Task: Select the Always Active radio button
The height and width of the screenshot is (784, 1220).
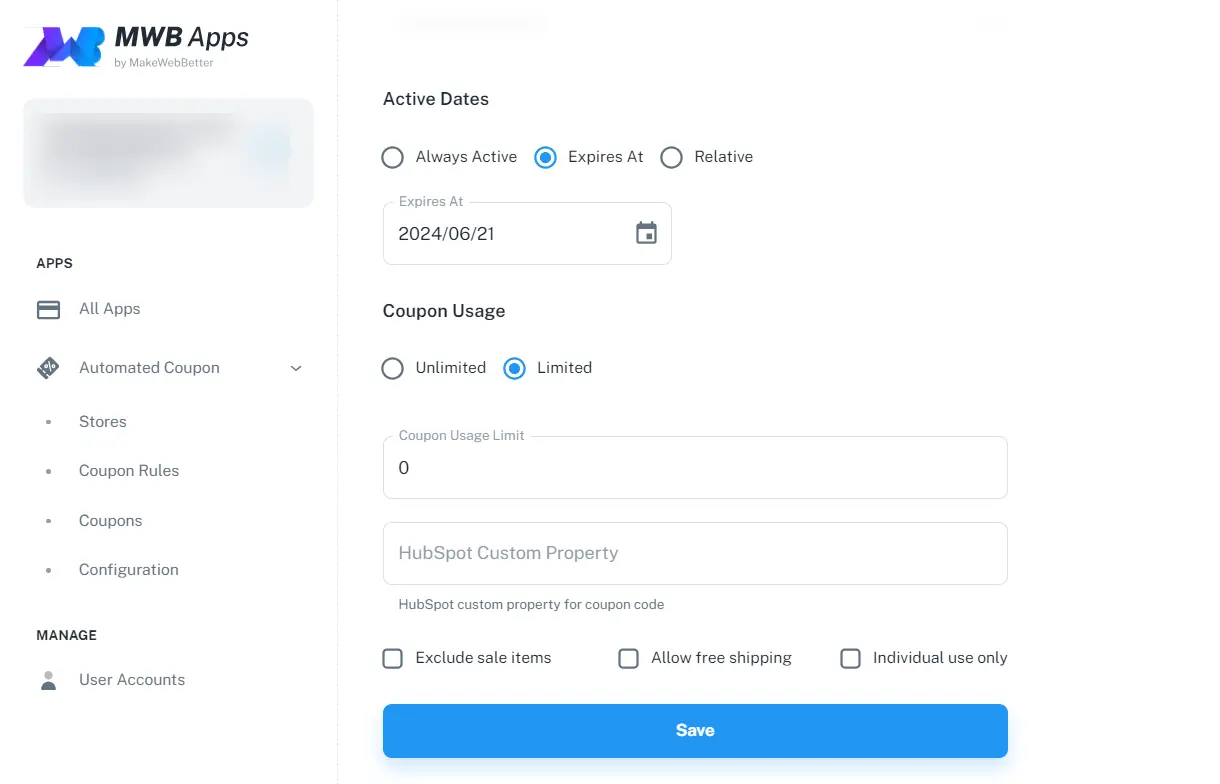Action: pos(393,157)
